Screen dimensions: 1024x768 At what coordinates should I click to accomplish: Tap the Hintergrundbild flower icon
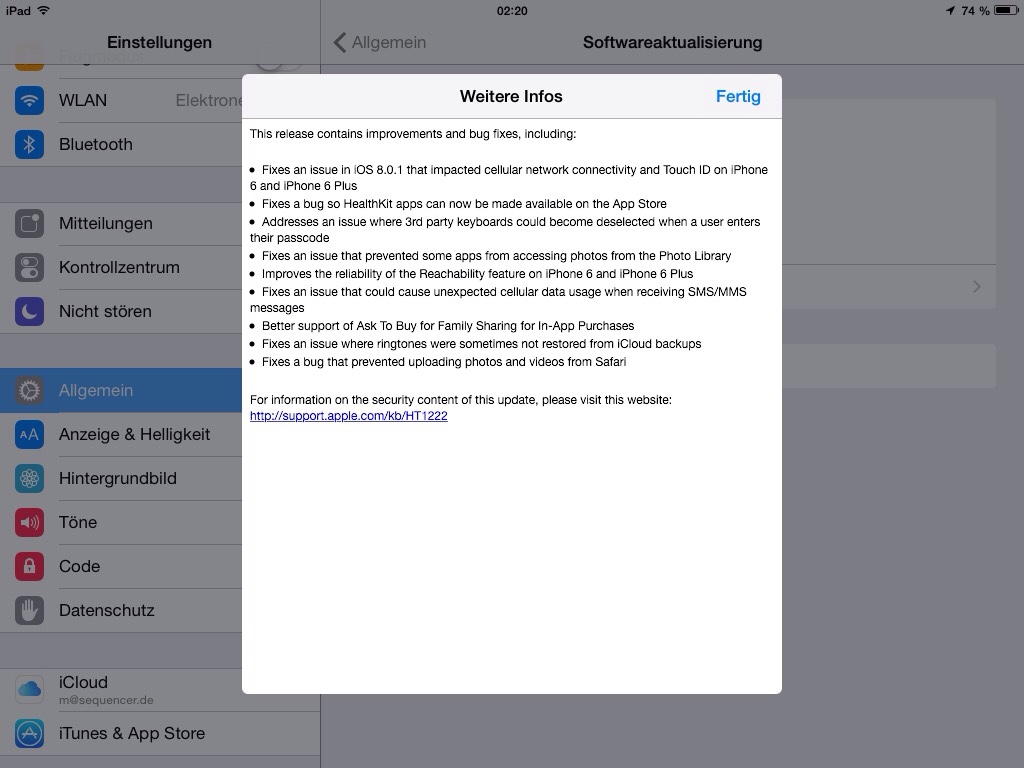pyautogui.click(x=29, y=479)
